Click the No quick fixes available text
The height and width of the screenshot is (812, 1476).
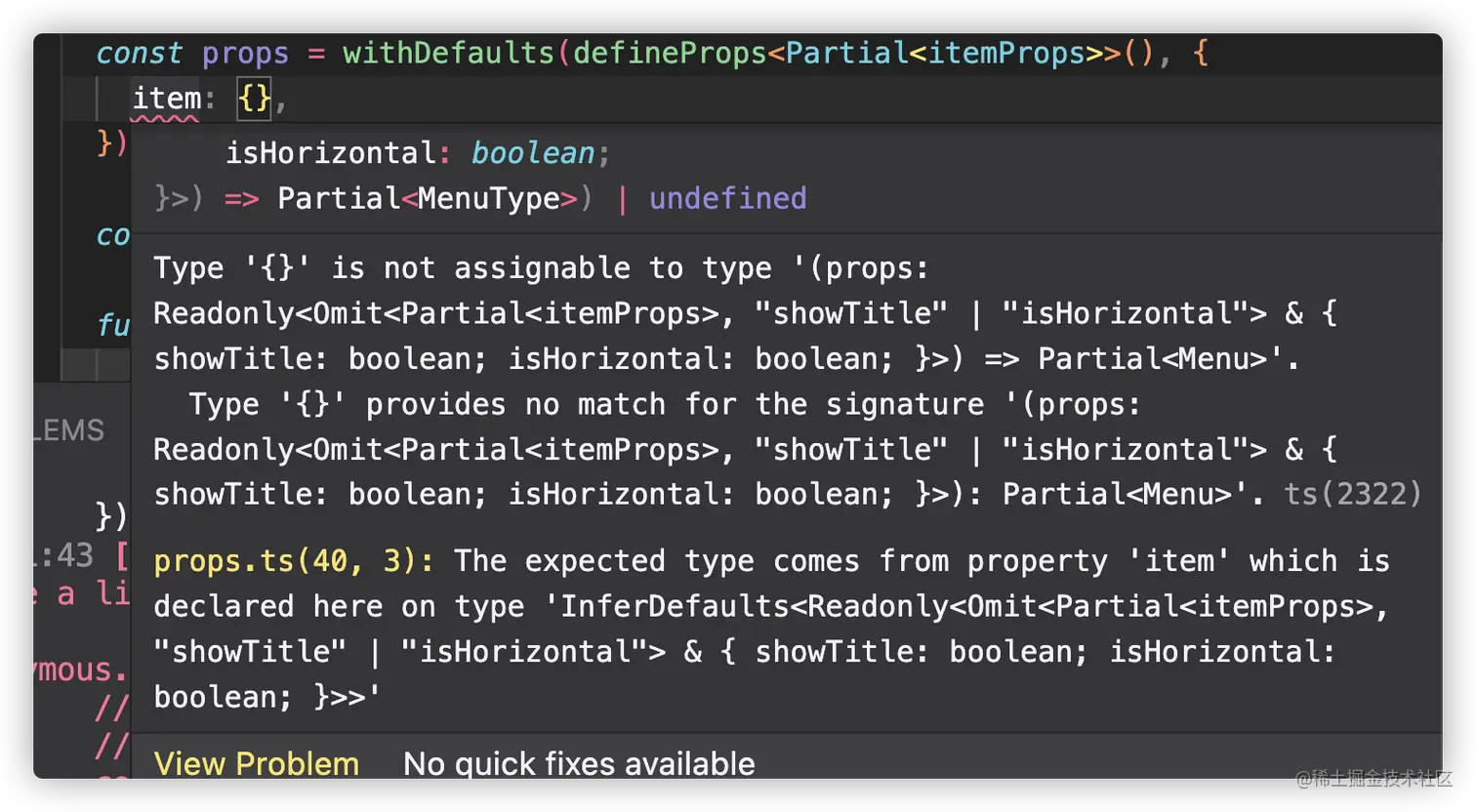(x=579, y=763)
